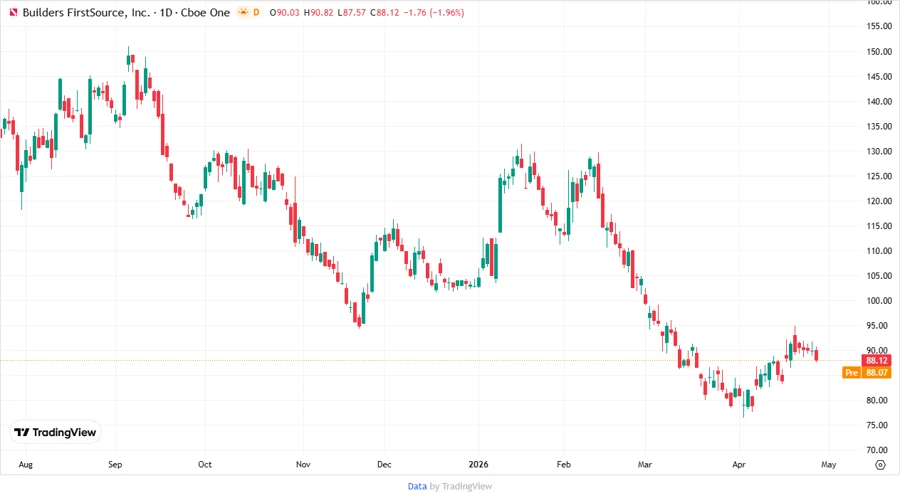
Task: Click the close value C88.12 in header
Action: click(x=385, y=12)
